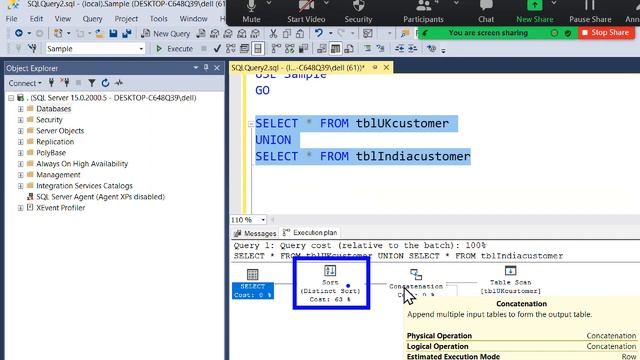Image resolution: width=640 pixels, height=360 pixels.
Task: Click the Activity Monitor icon in Object Explorer
Action: tap(119, 83)
